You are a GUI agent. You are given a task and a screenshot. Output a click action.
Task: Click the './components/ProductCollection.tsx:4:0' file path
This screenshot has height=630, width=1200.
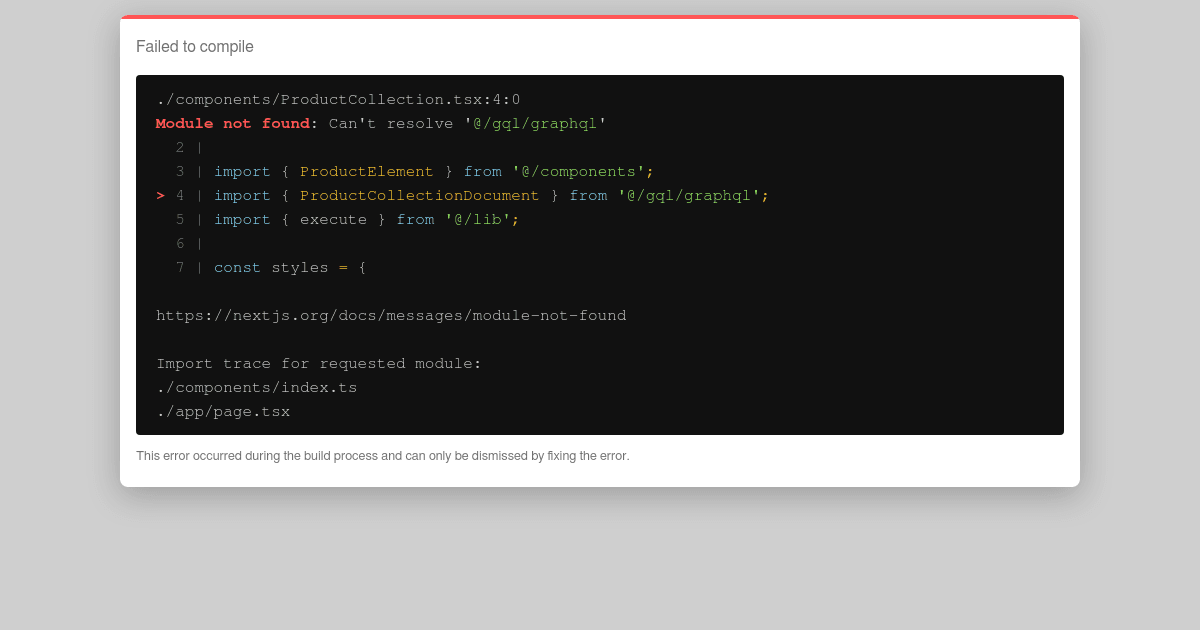(x=338, y=99)
